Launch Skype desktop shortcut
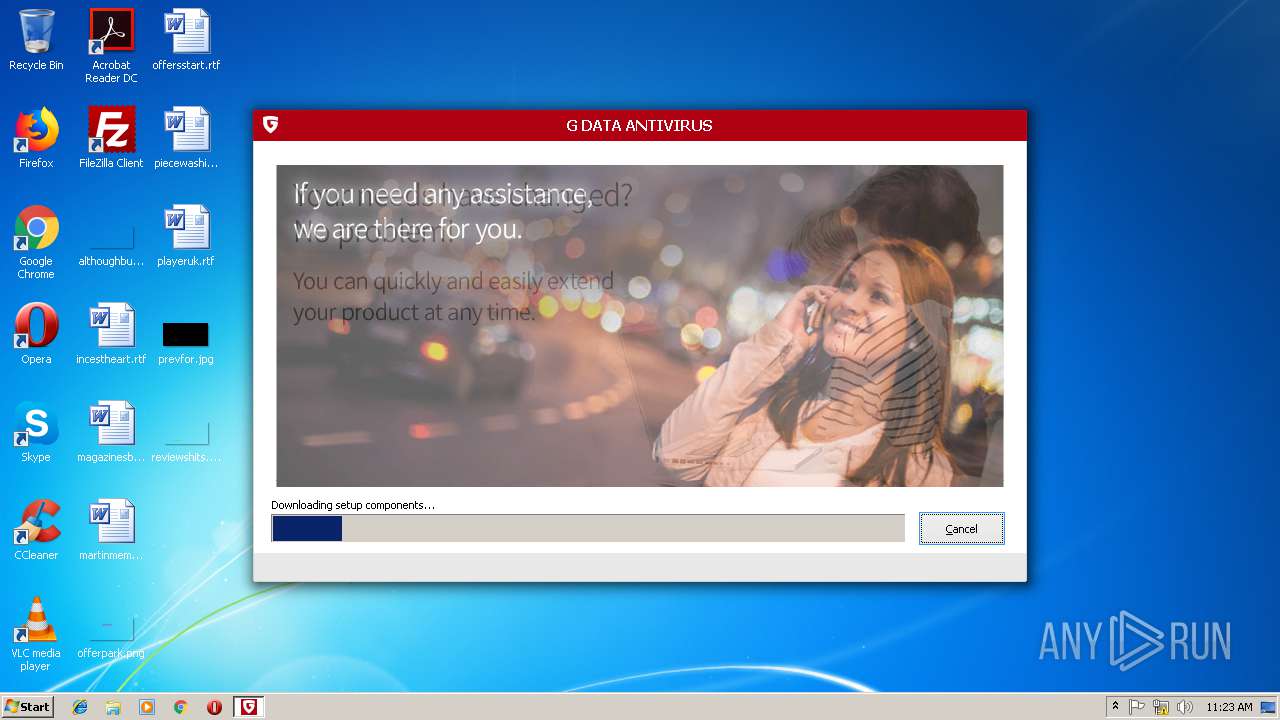 (36, 432)
